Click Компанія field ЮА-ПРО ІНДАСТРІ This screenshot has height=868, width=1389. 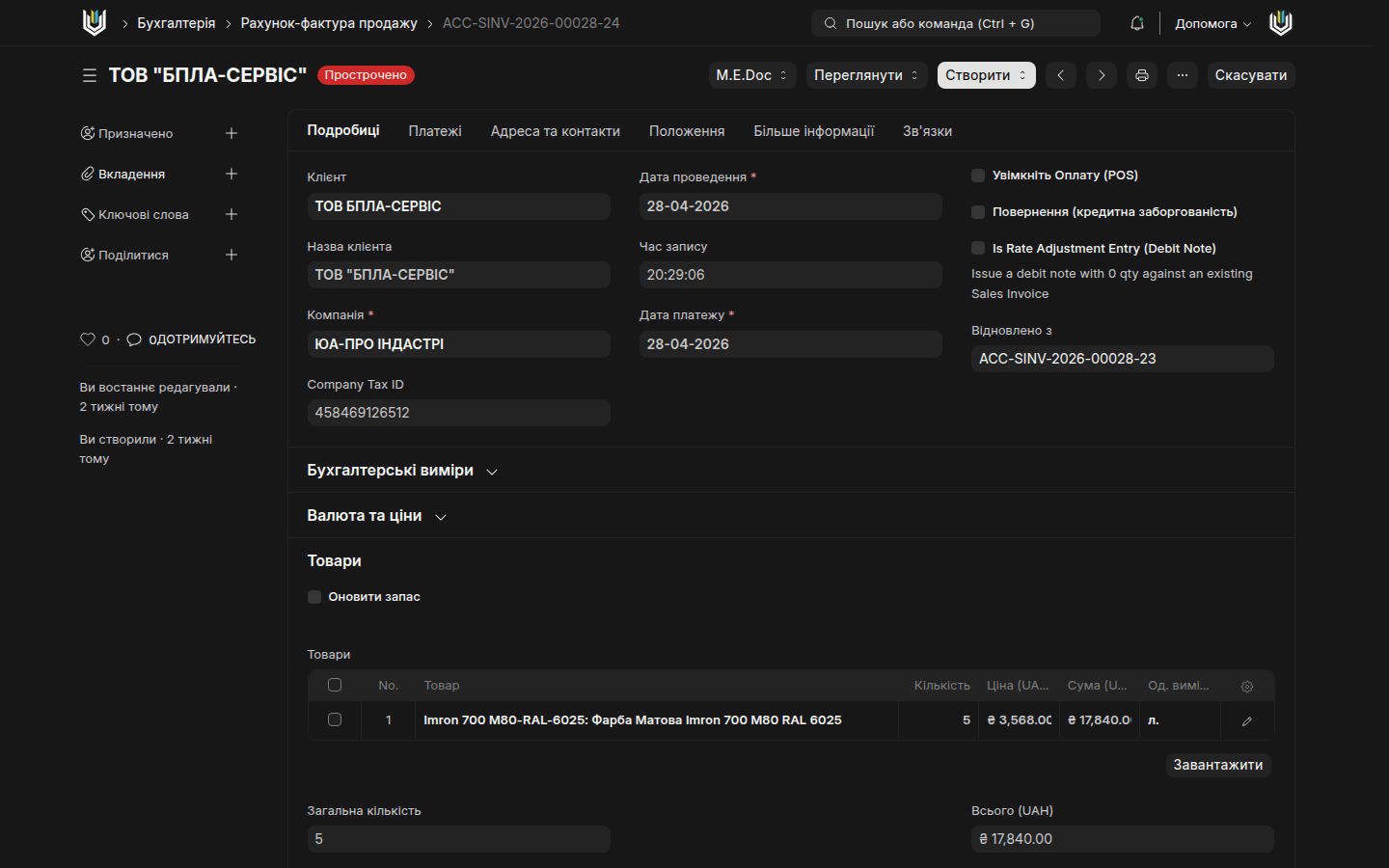click(459, 344)
